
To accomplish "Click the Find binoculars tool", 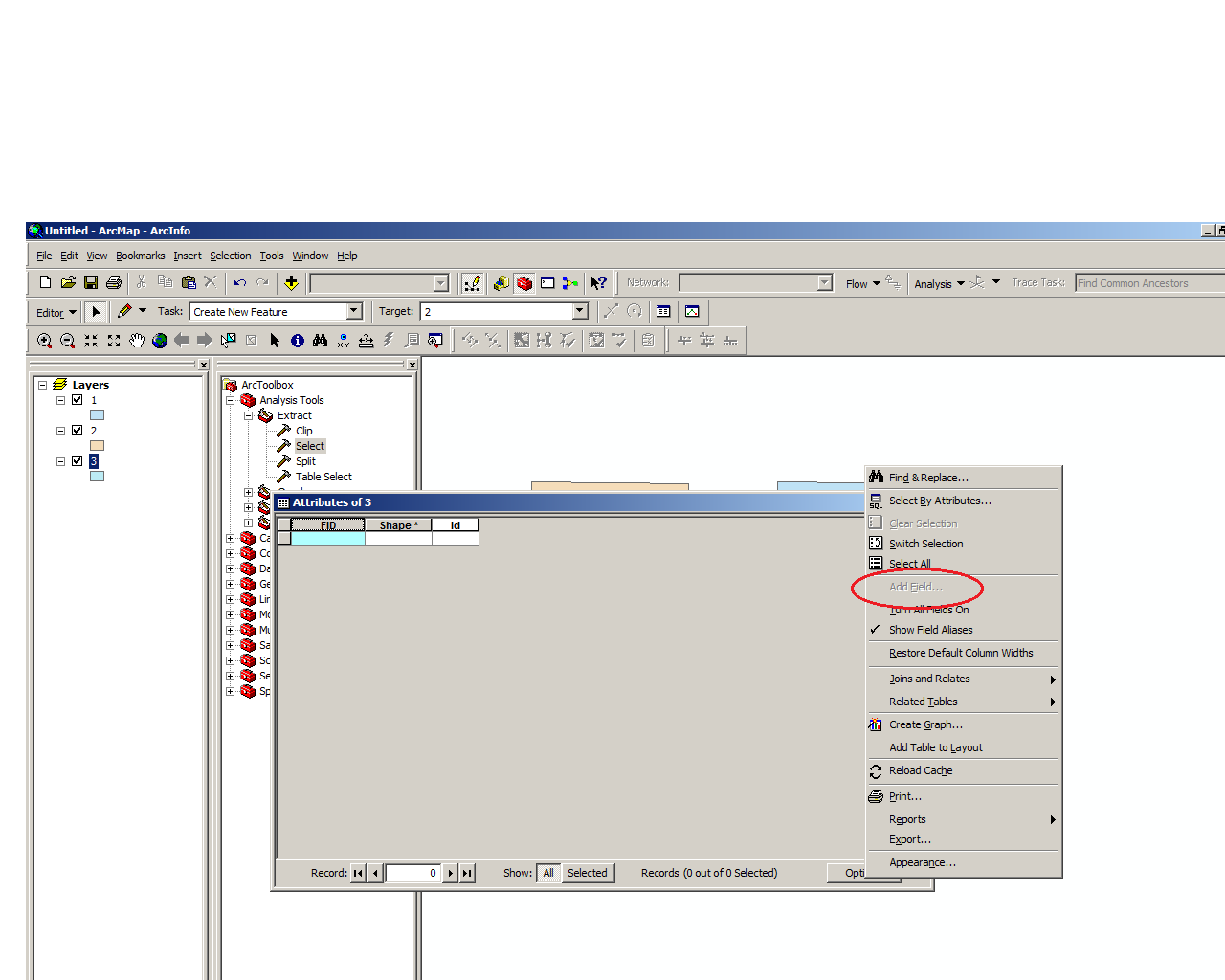I will (321, 341).
